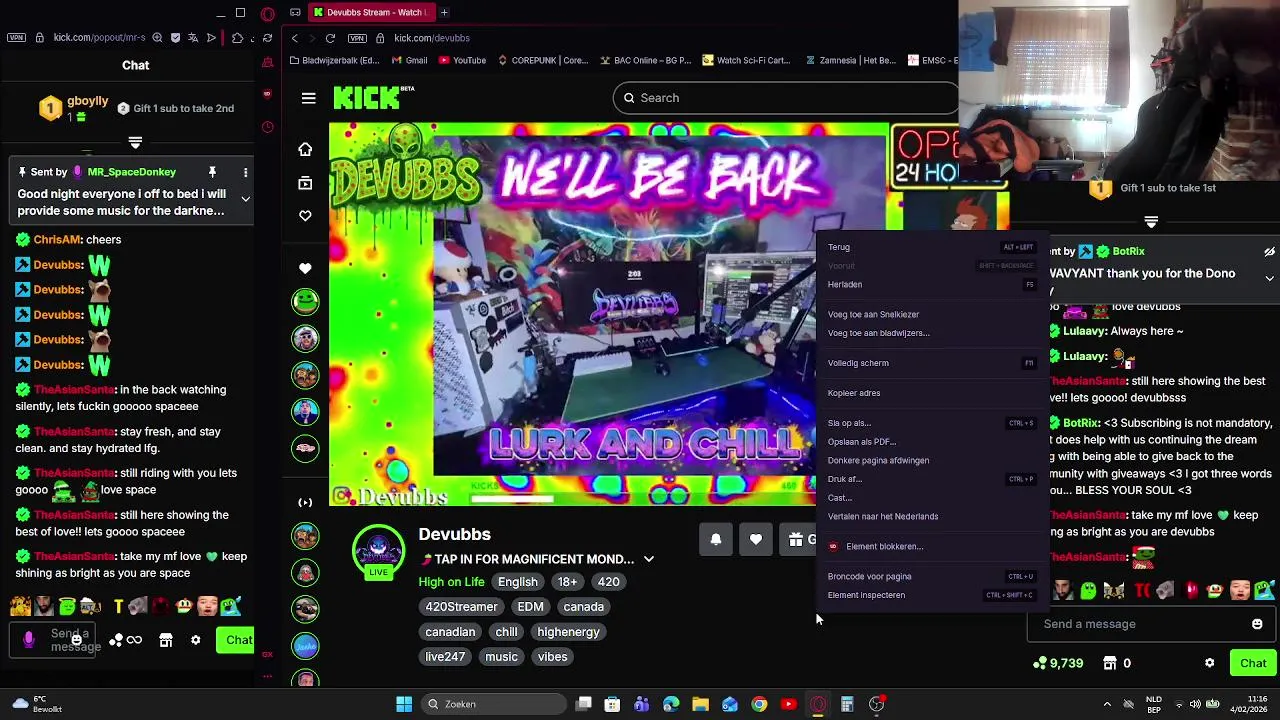This screenshot has width=1280, height=720.
Task: Open the Kick hamburger menu
Action: [308, 98]
